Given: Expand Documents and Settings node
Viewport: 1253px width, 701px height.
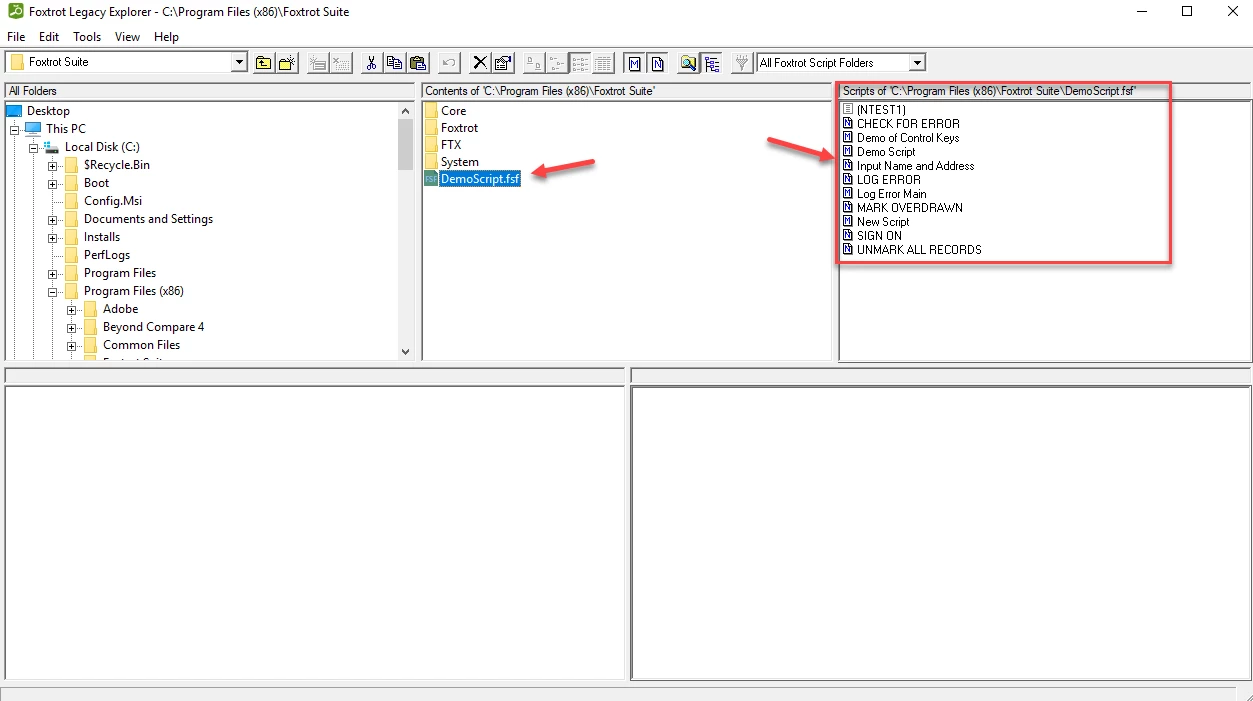Looking at the screenshot, I should pos(52,219).
